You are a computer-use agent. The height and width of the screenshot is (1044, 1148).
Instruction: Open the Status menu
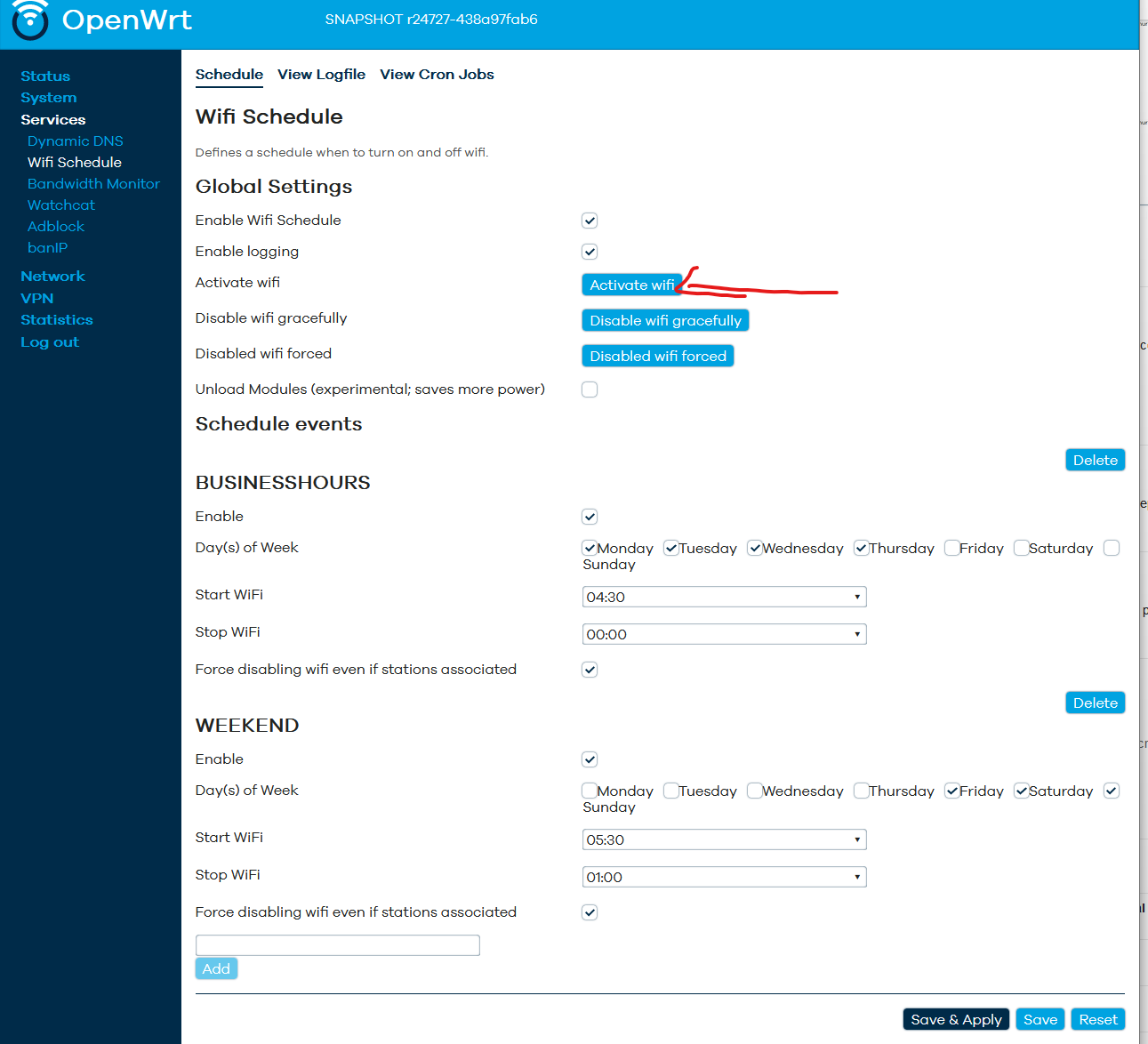tap(45, 76)
